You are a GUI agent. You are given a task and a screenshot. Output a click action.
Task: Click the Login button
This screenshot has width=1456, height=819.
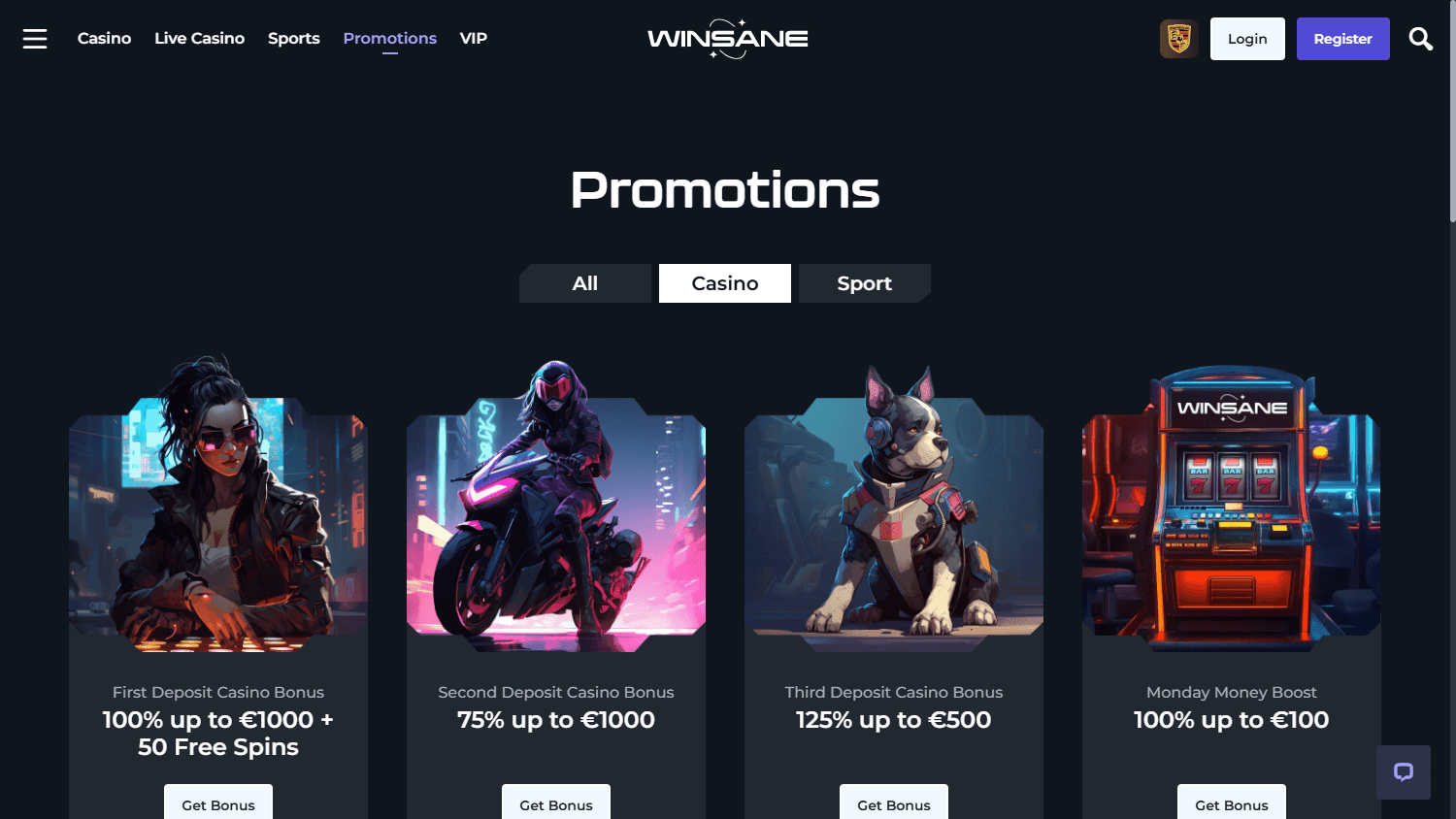pos(1247,39)
